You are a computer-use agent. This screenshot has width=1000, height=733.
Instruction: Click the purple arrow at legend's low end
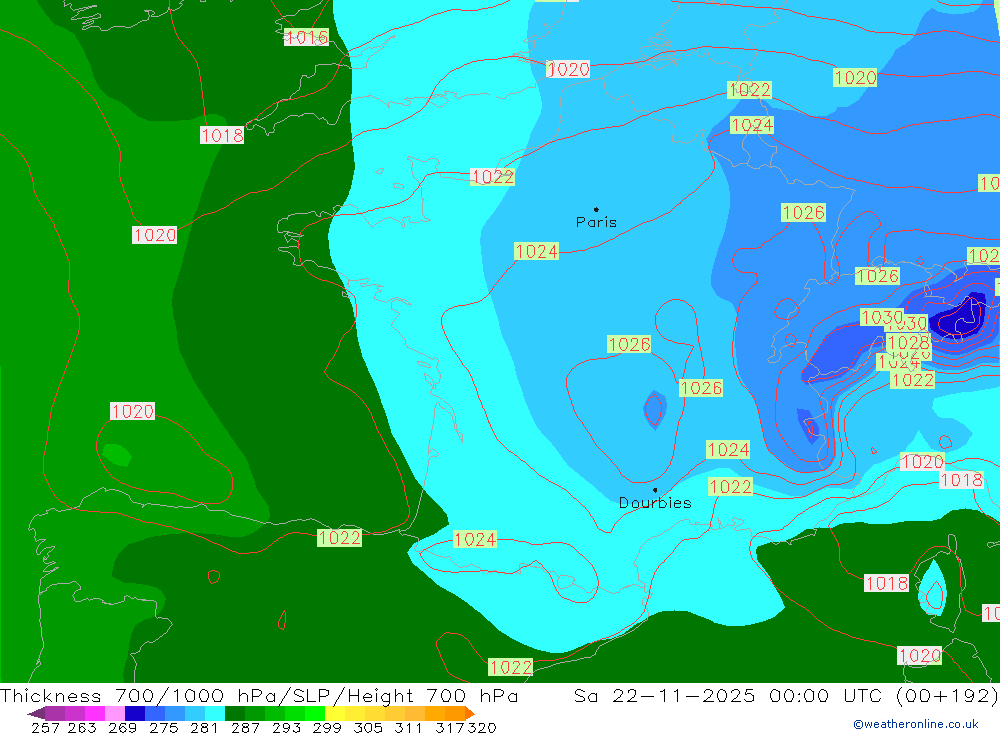pos(36,713)
